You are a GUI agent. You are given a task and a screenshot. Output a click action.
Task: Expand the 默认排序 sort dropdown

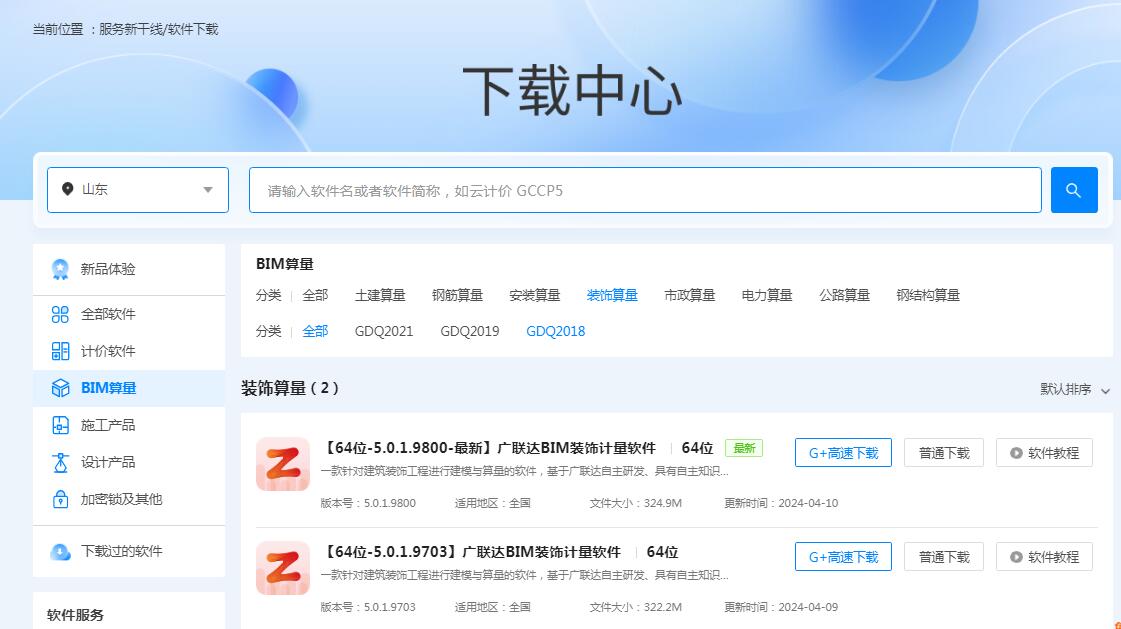pos(1075,390)
